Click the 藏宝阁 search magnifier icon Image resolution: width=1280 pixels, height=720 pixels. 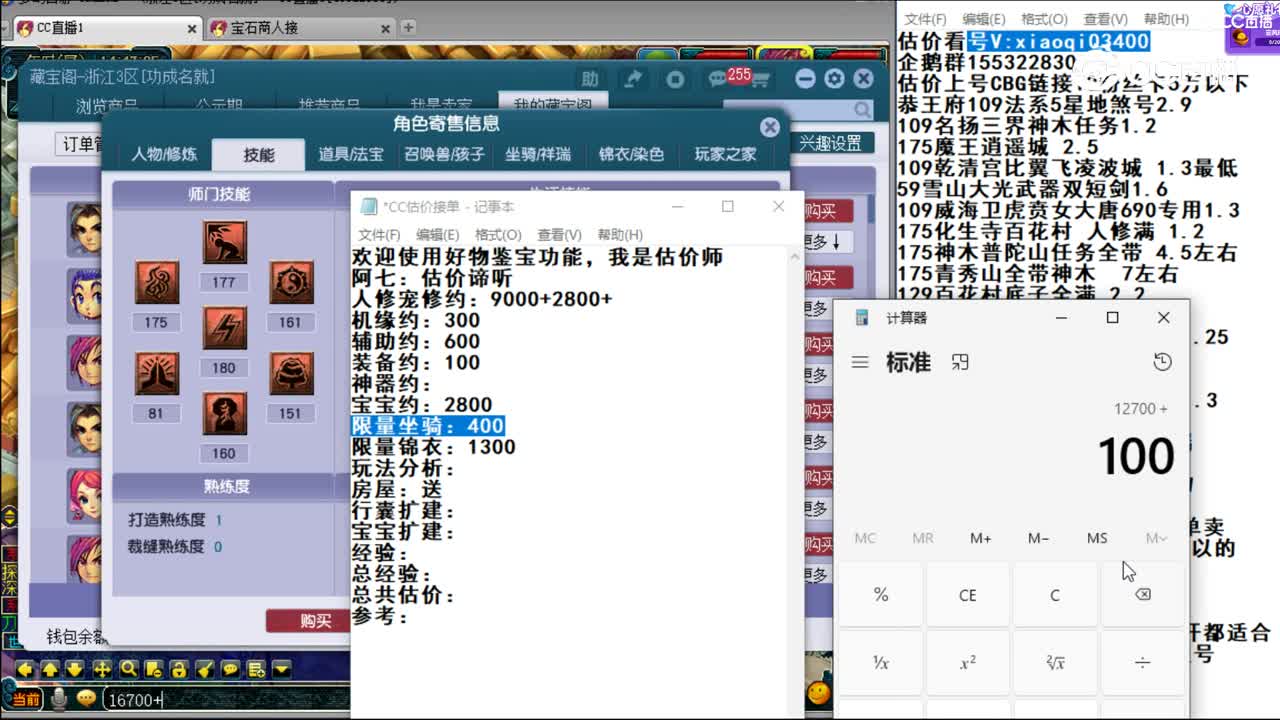pyautogui.click(x=862, y=110)
